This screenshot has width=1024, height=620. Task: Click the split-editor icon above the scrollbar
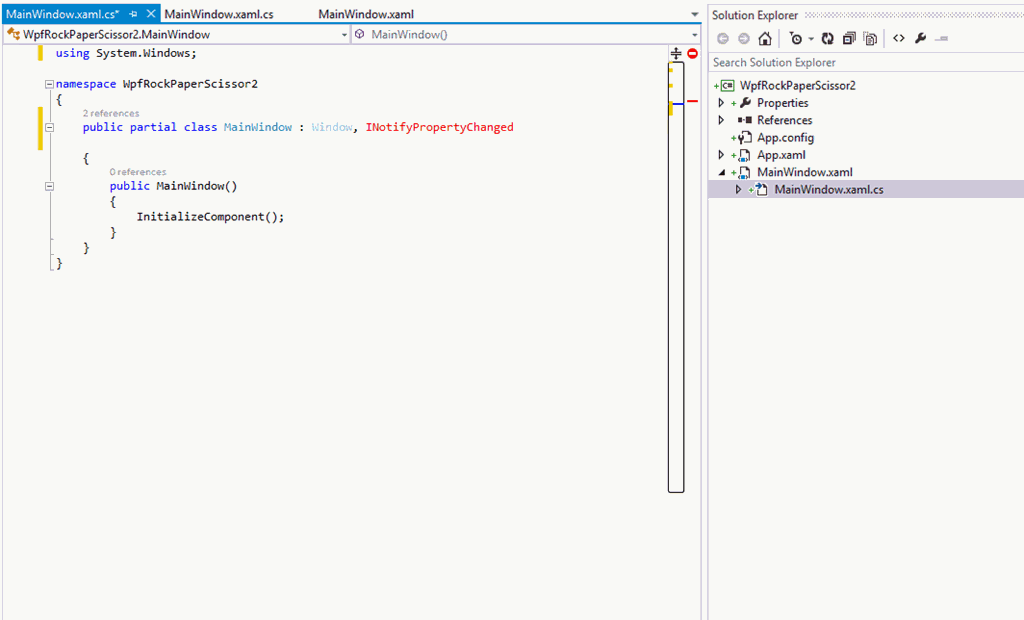[676, 53]
